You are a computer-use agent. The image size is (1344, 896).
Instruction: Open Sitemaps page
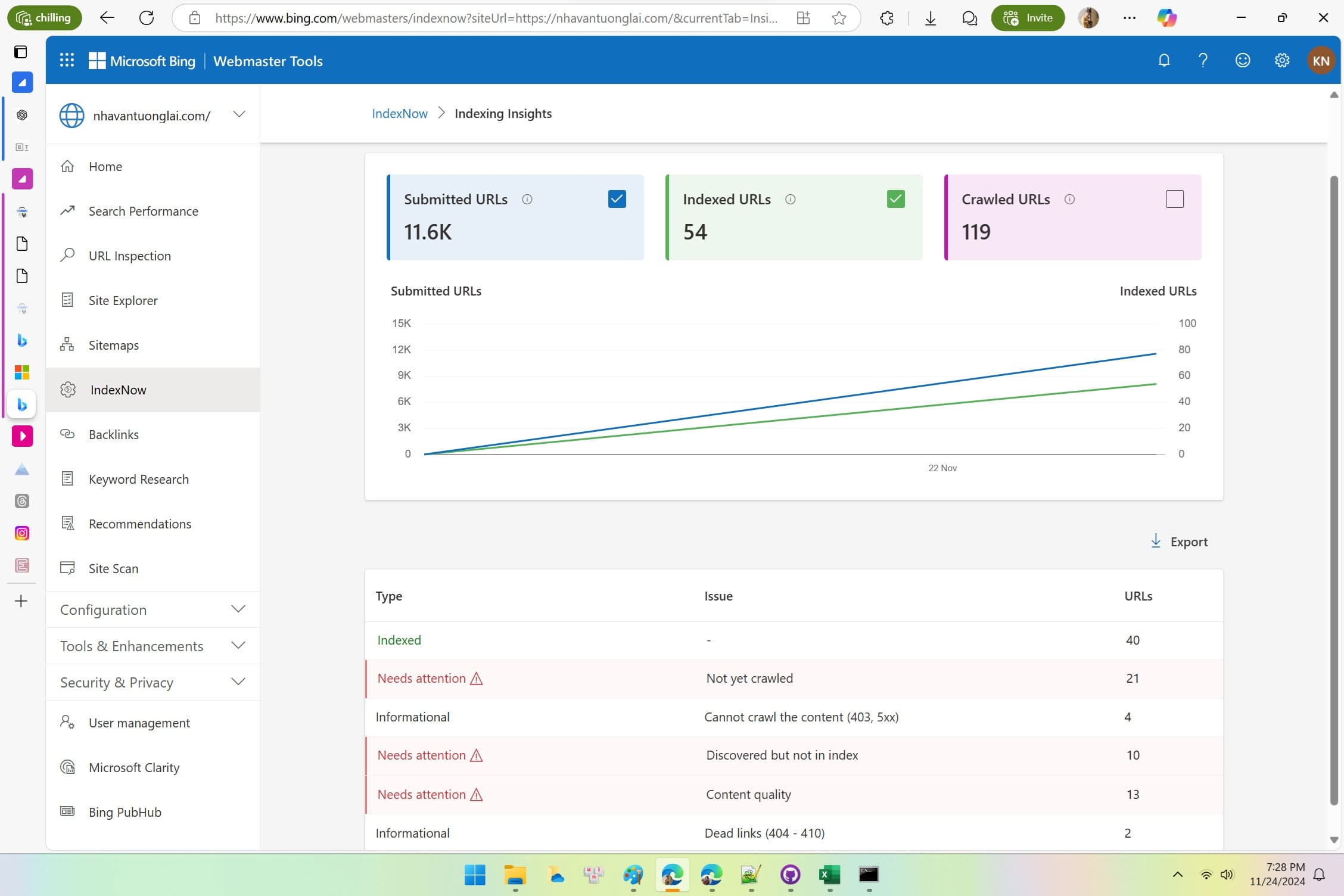click(153, 345)
